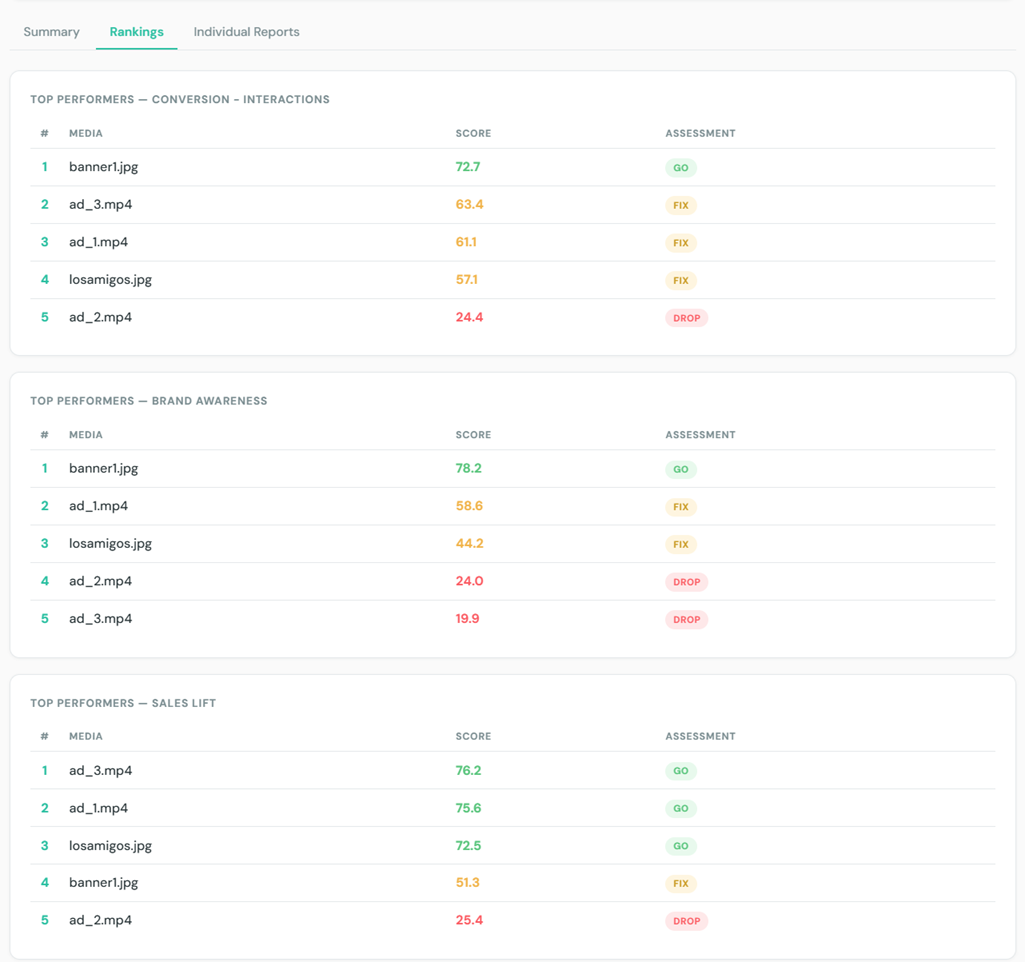Click ad_1.mp4 in Brand Awareness table
This screenshot has width=1025, height=962.
99,506
